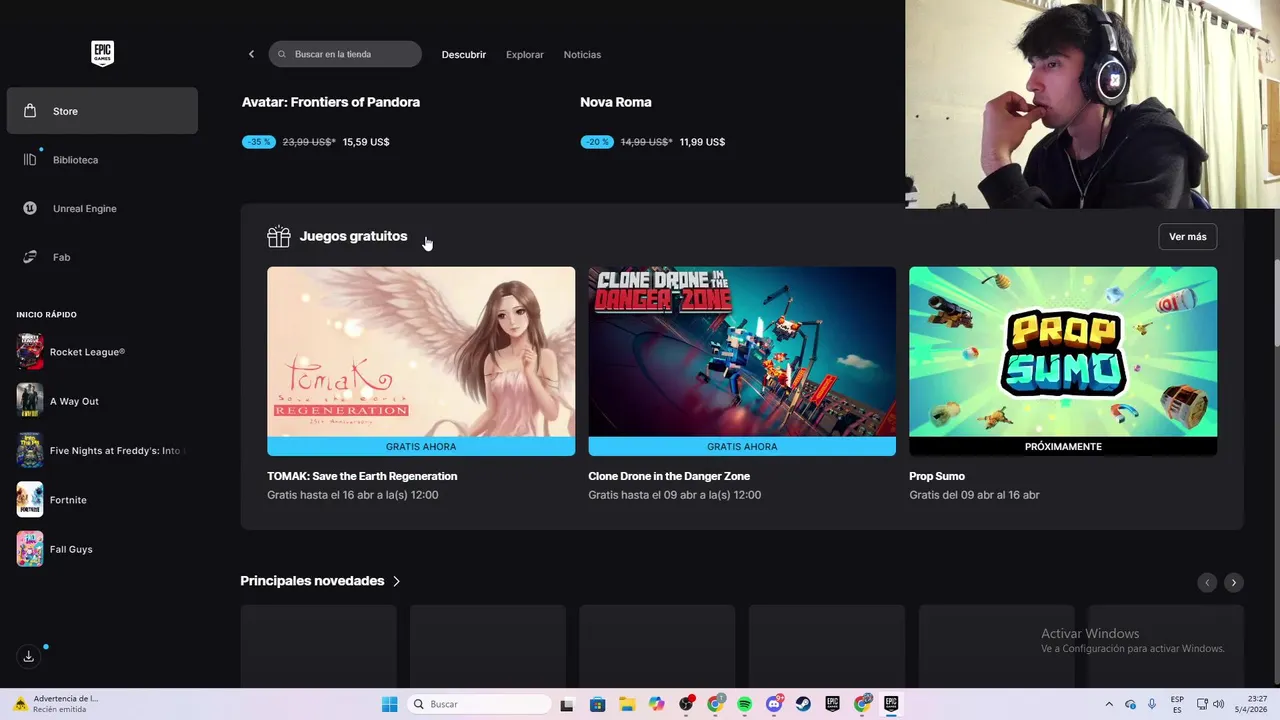
Task: Open the downloads icon at sidebar bottom
Action: point(29,657)
